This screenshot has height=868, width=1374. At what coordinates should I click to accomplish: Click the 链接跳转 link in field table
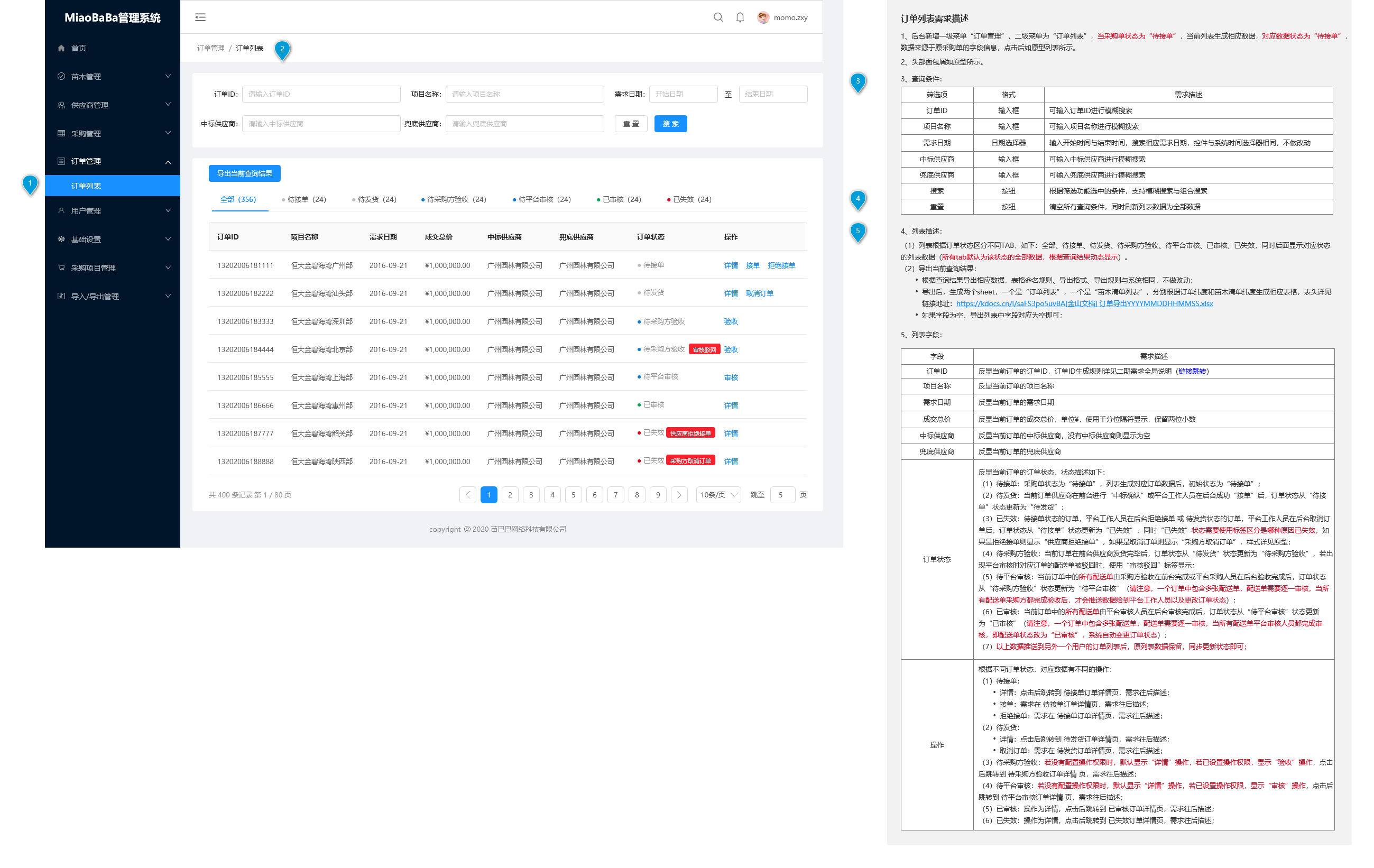click(1192, 371)
